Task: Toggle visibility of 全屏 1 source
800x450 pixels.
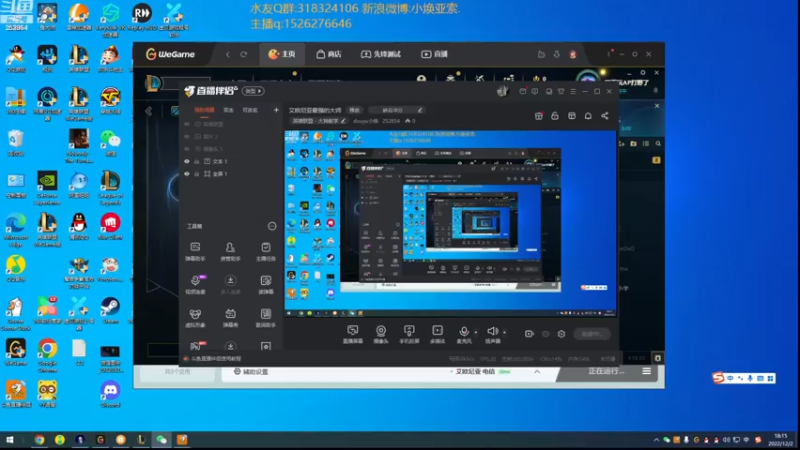Action: (187, 174)
